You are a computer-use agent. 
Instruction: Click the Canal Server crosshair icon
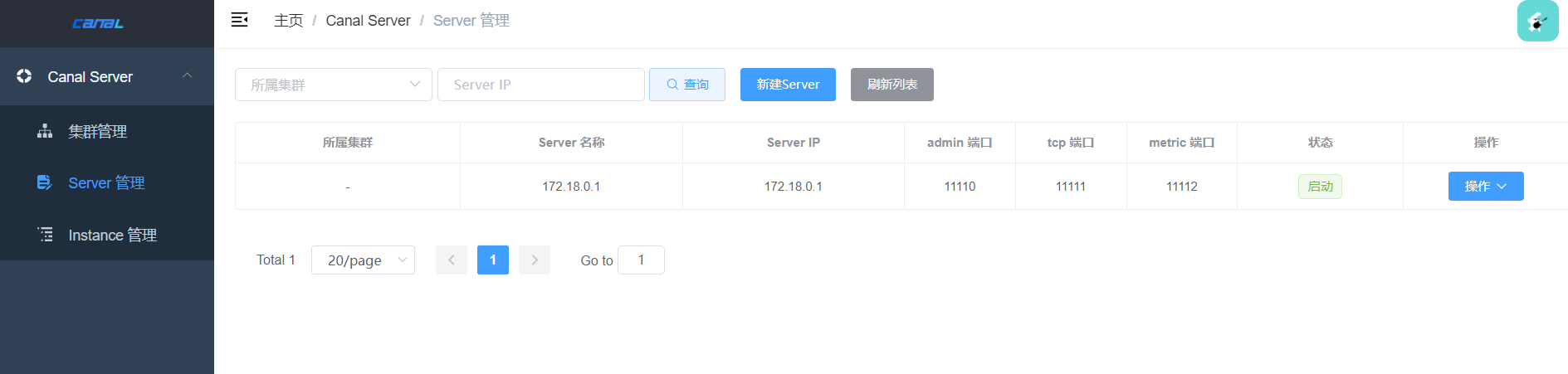pyautogui.click(x=24, y=76)
